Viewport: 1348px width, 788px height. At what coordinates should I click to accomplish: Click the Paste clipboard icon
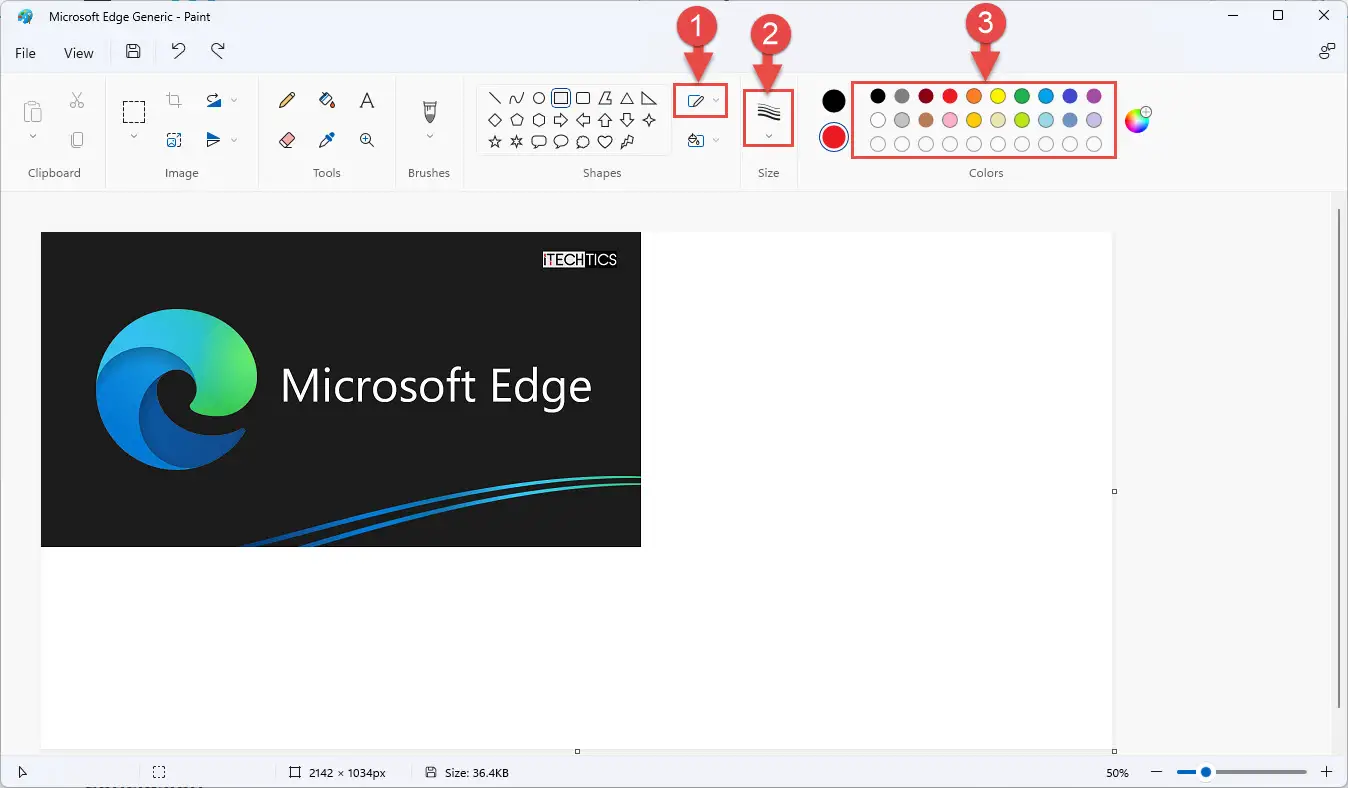tap(33, 111)
